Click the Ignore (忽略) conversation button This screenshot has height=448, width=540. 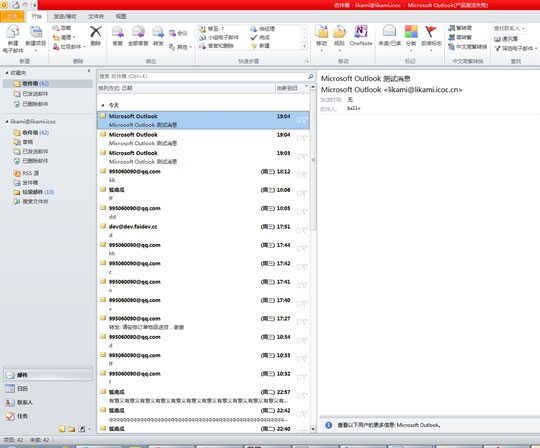point(62,28)
